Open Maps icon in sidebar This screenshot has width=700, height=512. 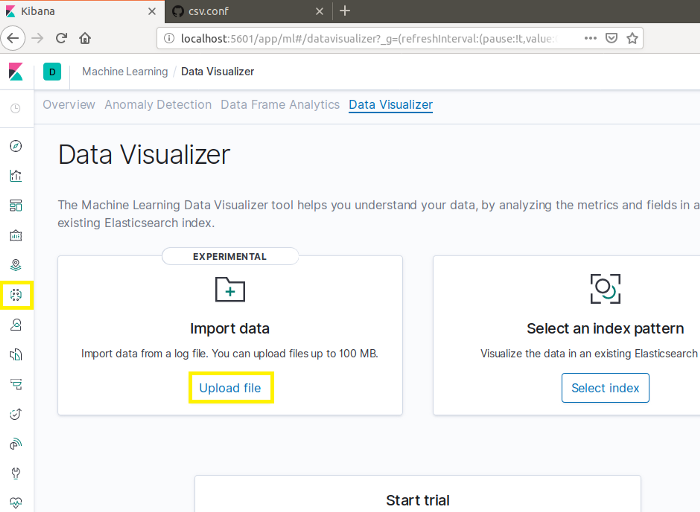tap(16, 265)
